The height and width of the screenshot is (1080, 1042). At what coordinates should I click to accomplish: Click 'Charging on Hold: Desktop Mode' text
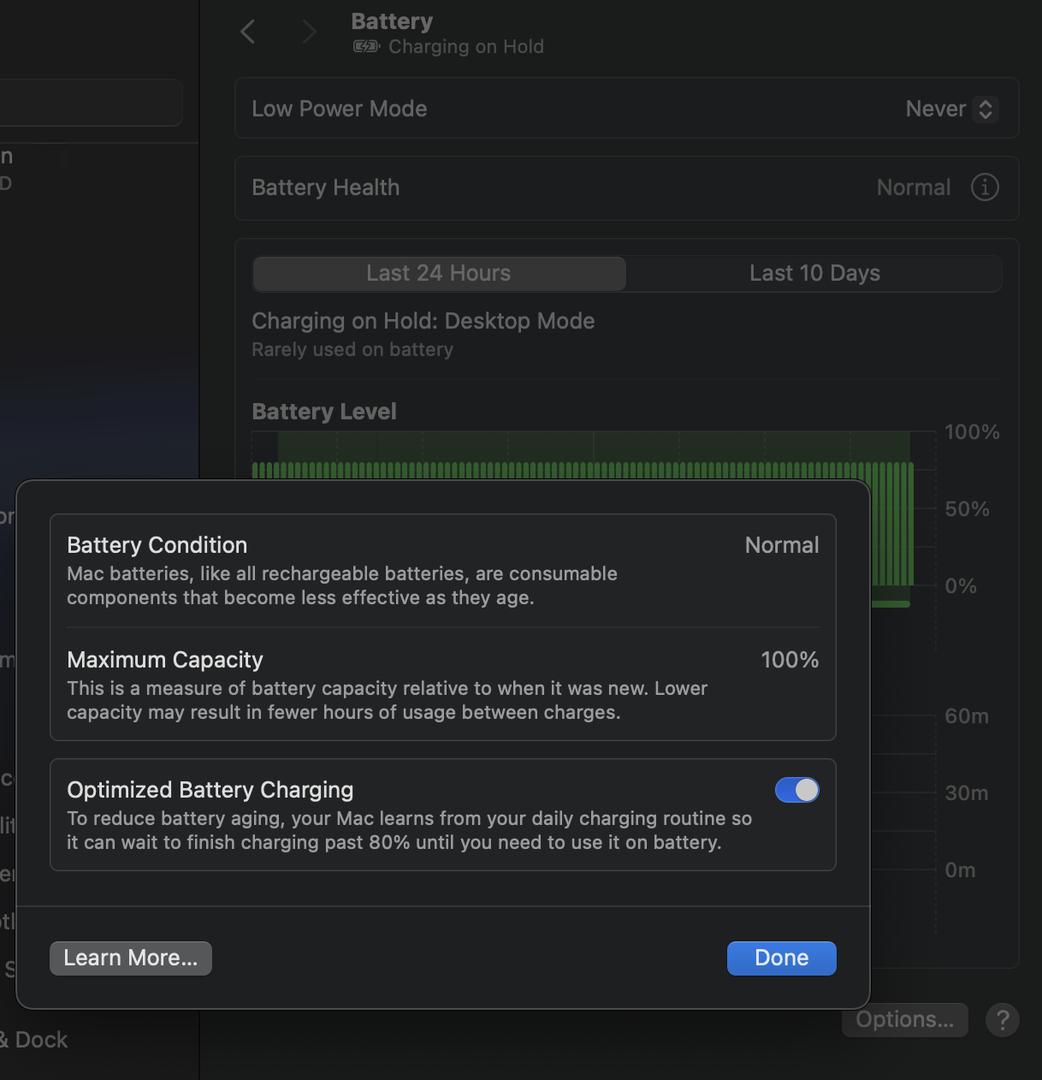click(x=423, y=321)
